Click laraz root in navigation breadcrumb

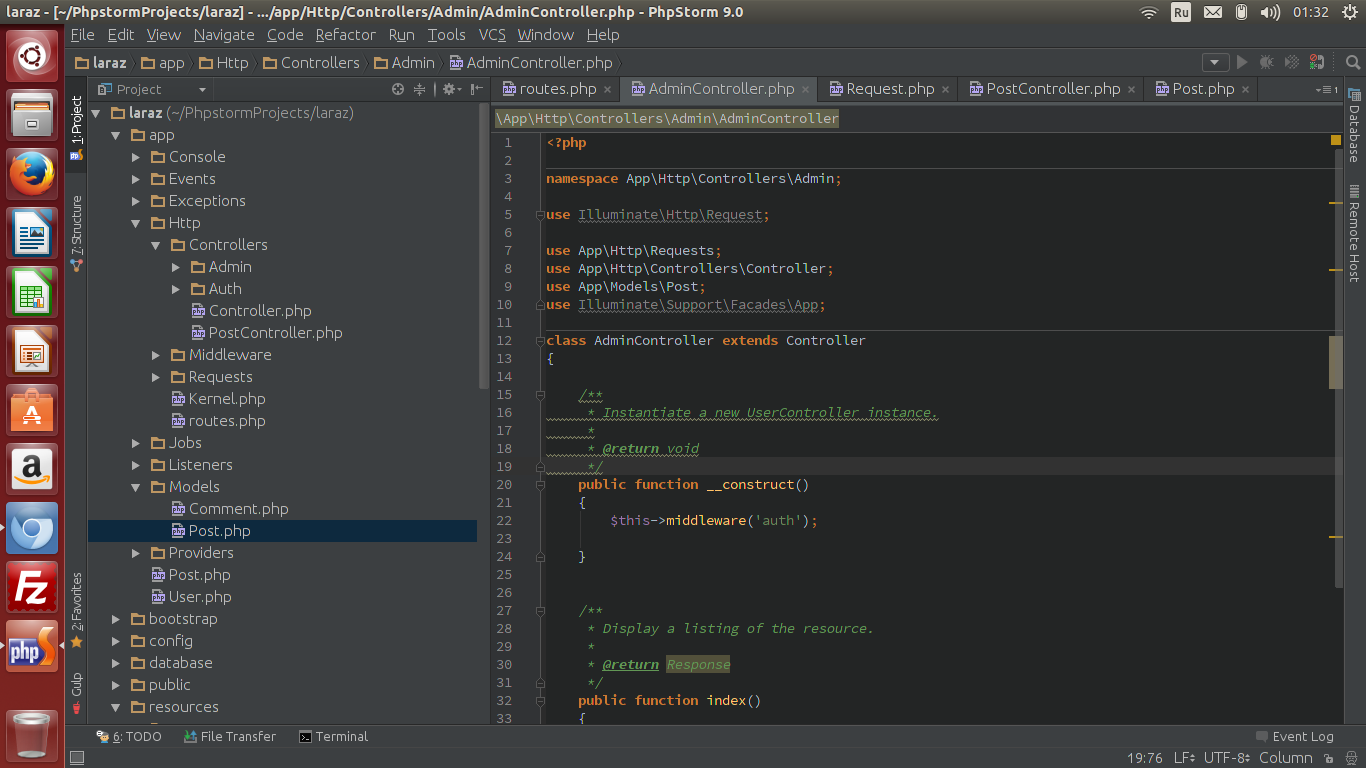101,62
